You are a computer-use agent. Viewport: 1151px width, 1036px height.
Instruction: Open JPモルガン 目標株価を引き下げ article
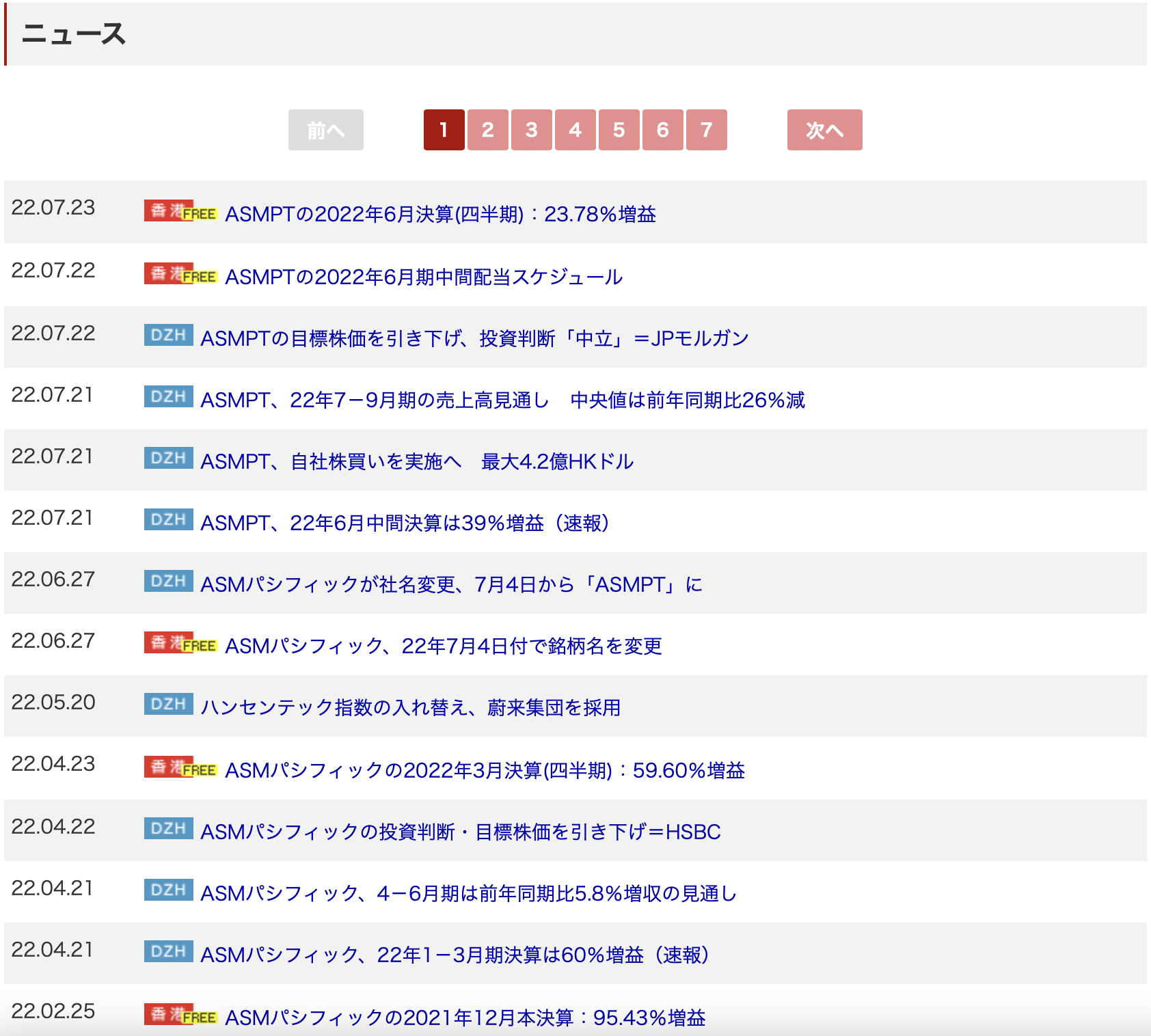(x=474, y=338)
